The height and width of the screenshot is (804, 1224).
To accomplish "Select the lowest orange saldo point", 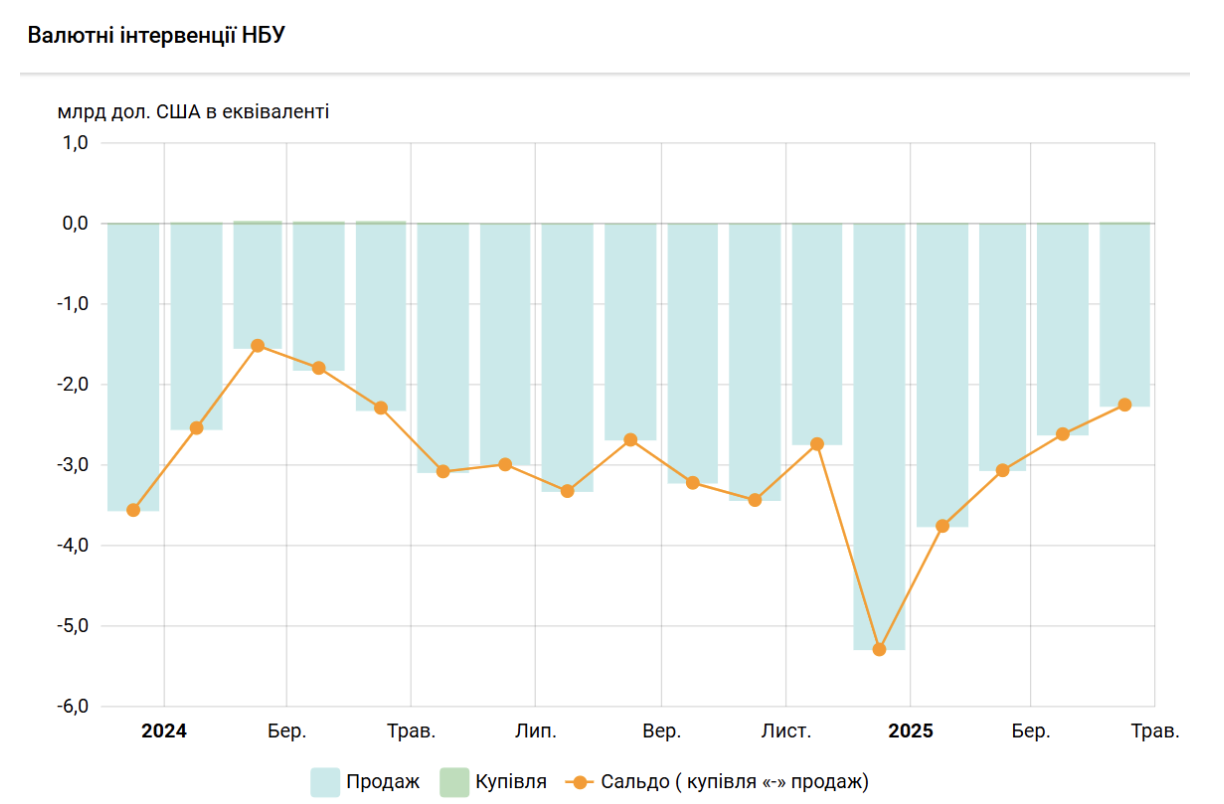I will pyautogui.click(x=879, y=649).
